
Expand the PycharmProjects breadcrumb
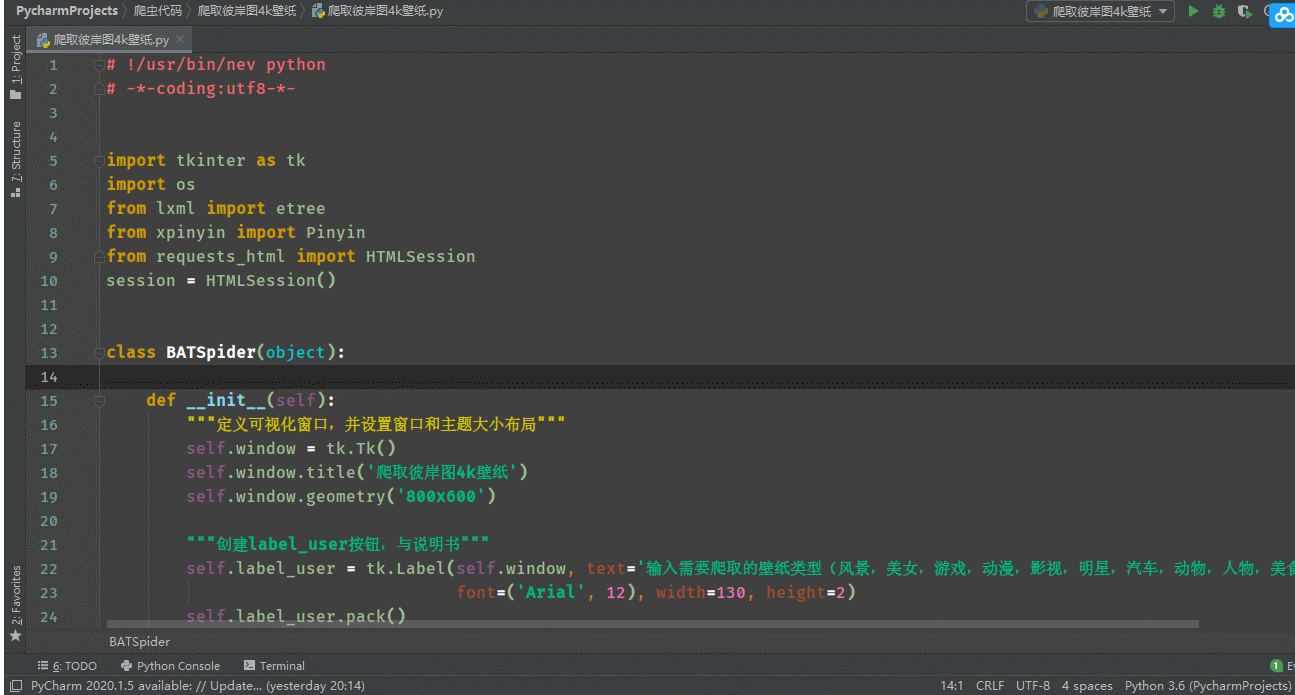click(x=66, y=11)
